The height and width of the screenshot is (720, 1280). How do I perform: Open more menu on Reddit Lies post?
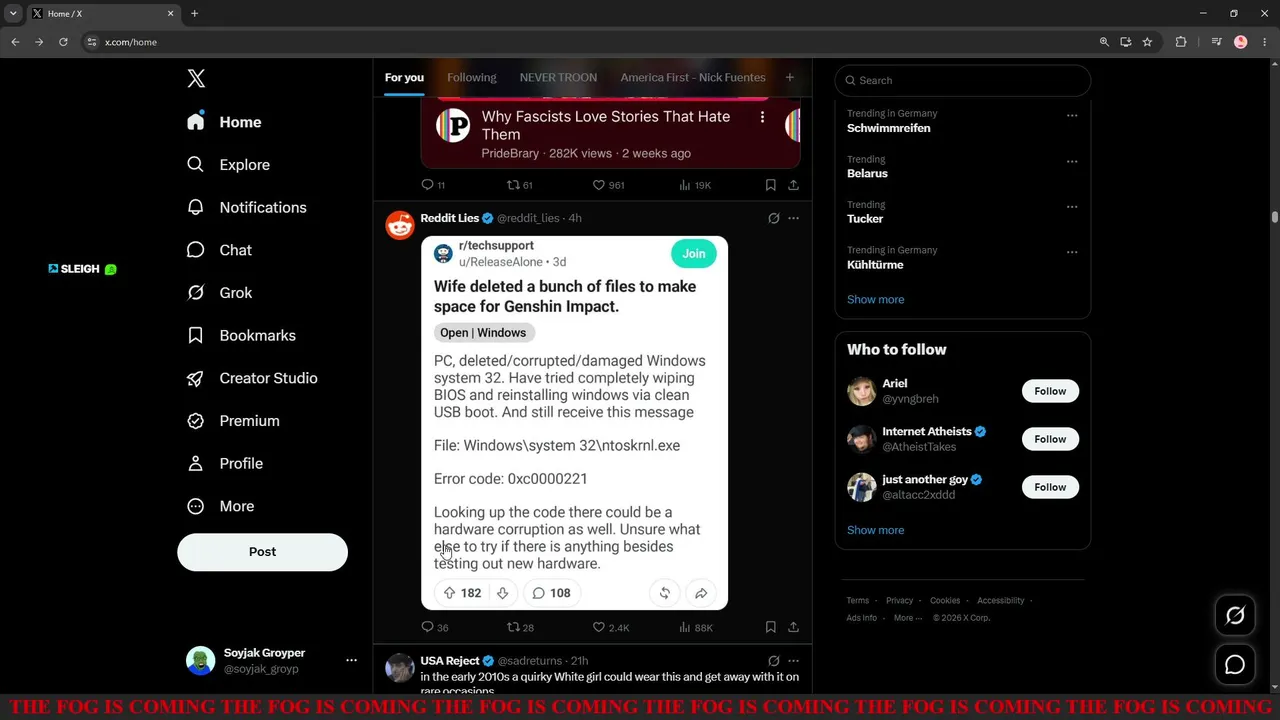[793, 218]
